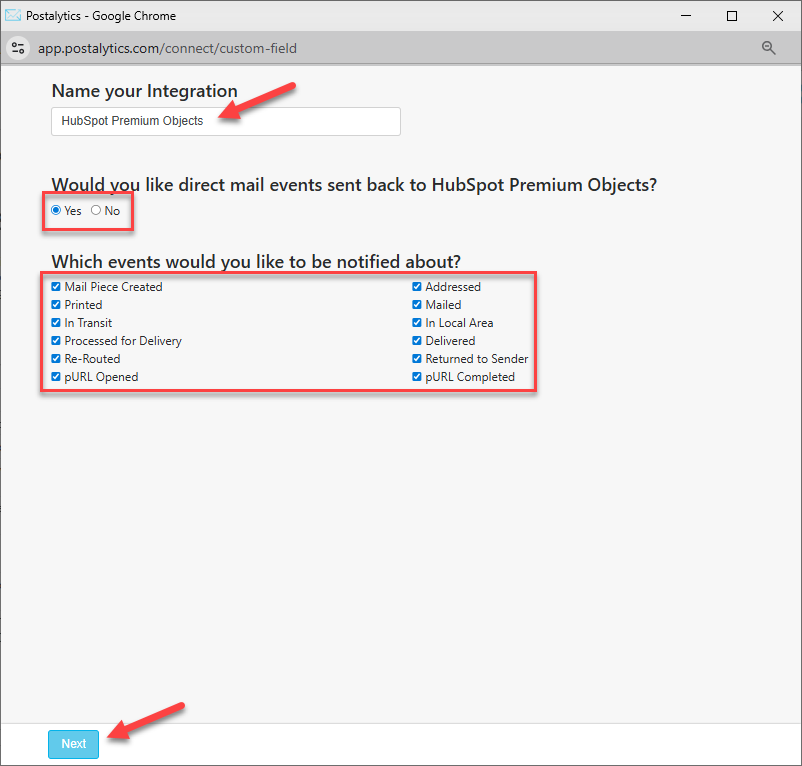Uncheck Mail Piece Created checkbox
Image resolution: width=802 pixels, height=766 pixels.
tap(56, 286)
